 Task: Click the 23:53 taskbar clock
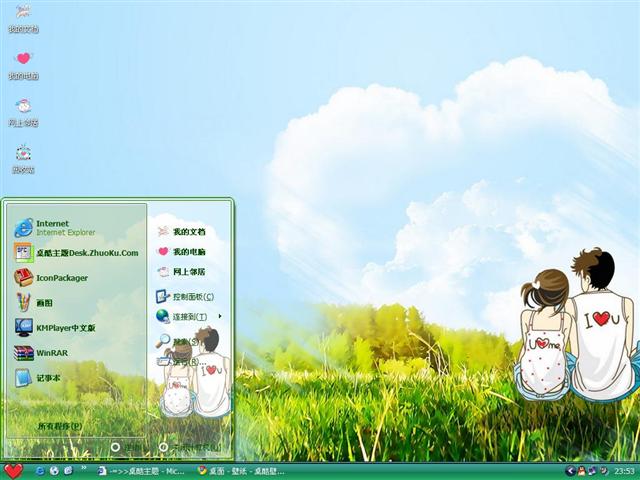624,471
